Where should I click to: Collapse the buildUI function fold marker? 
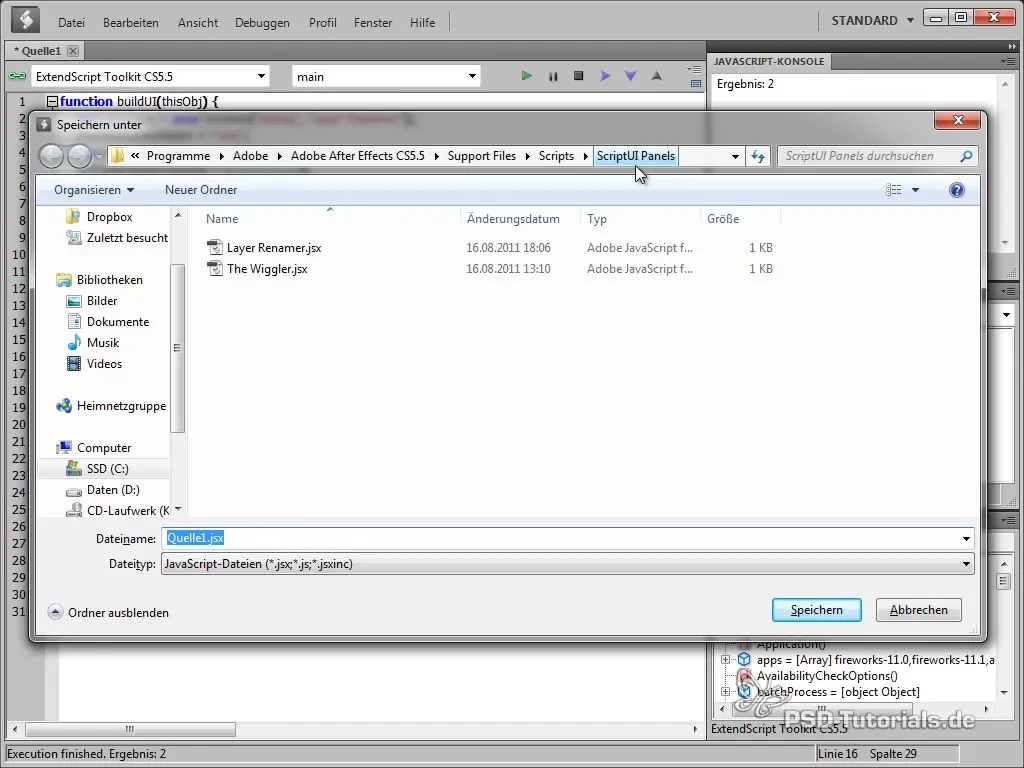click(52, 101)
